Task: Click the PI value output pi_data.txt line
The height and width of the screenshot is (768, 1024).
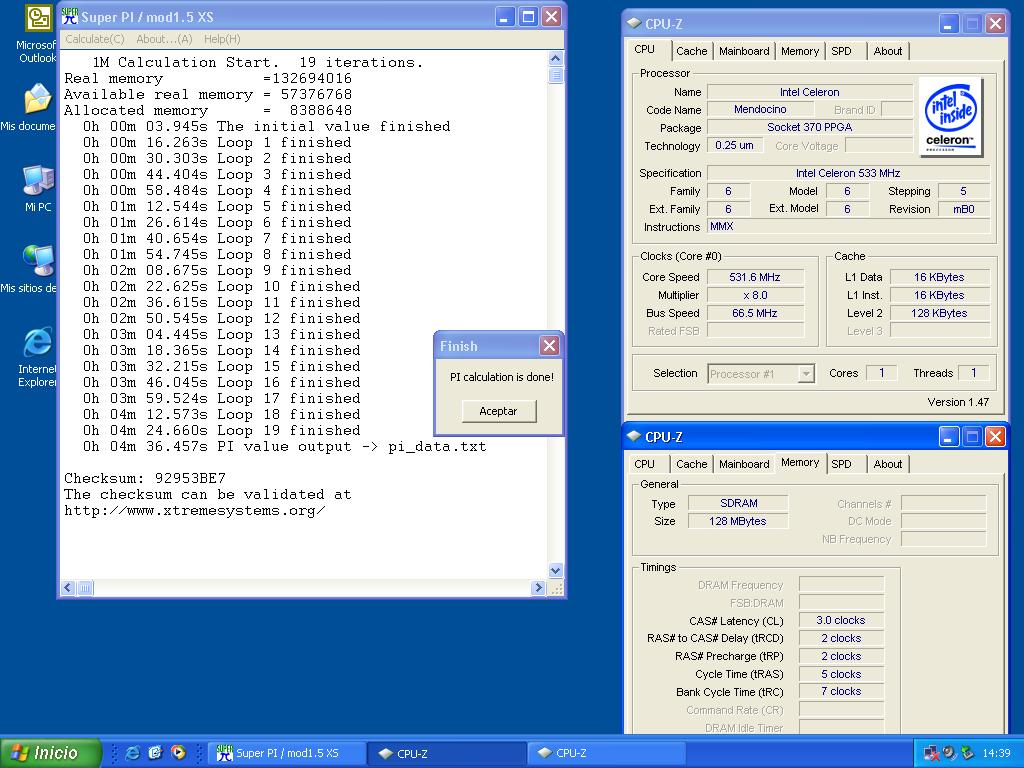Action: (285, 447)
